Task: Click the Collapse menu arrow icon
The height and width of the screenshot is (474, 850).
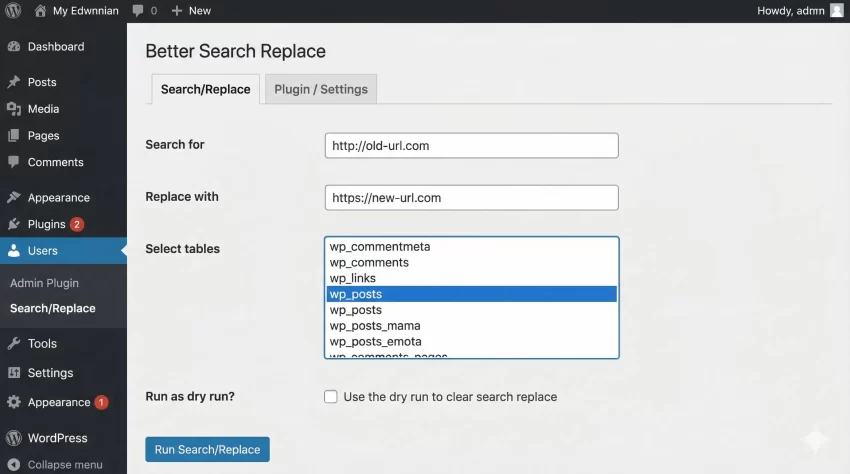Action: click(x=14, y=465)
